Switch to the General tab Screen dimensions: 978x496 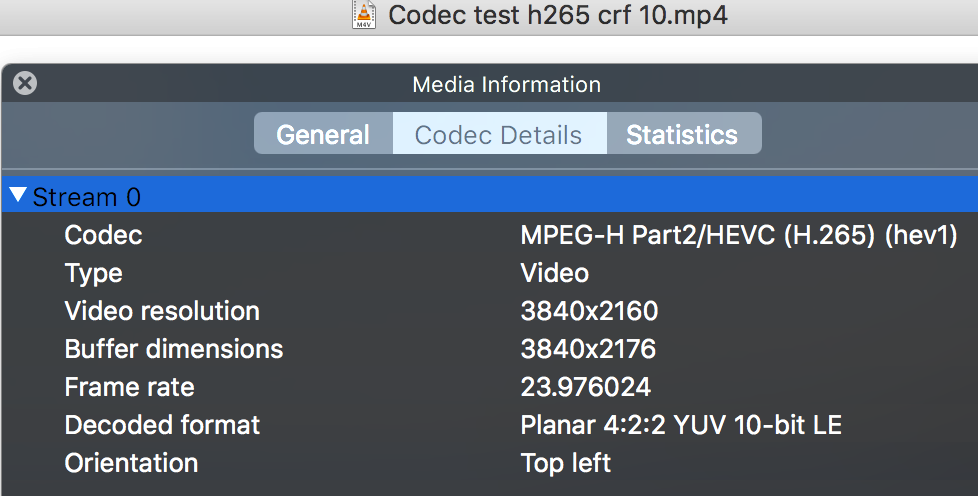tap(323, 134)
